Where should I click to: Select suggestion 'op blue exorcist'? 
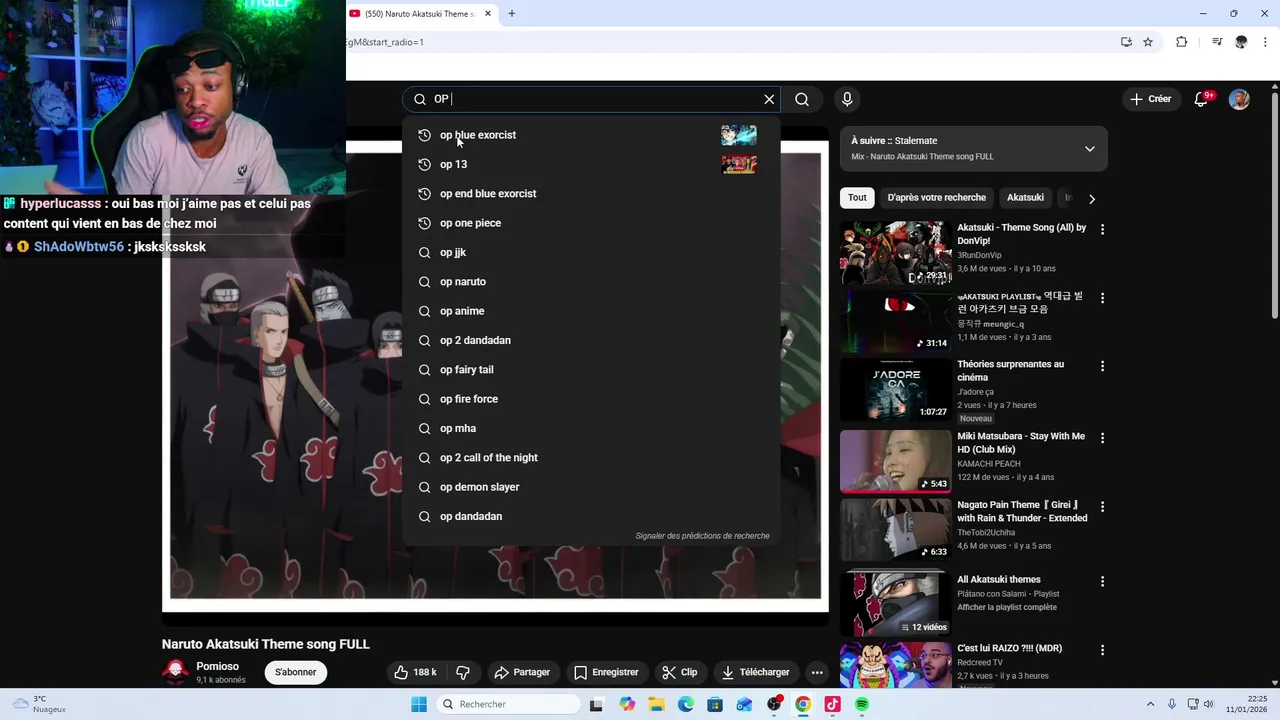click(x=591, y=135)
